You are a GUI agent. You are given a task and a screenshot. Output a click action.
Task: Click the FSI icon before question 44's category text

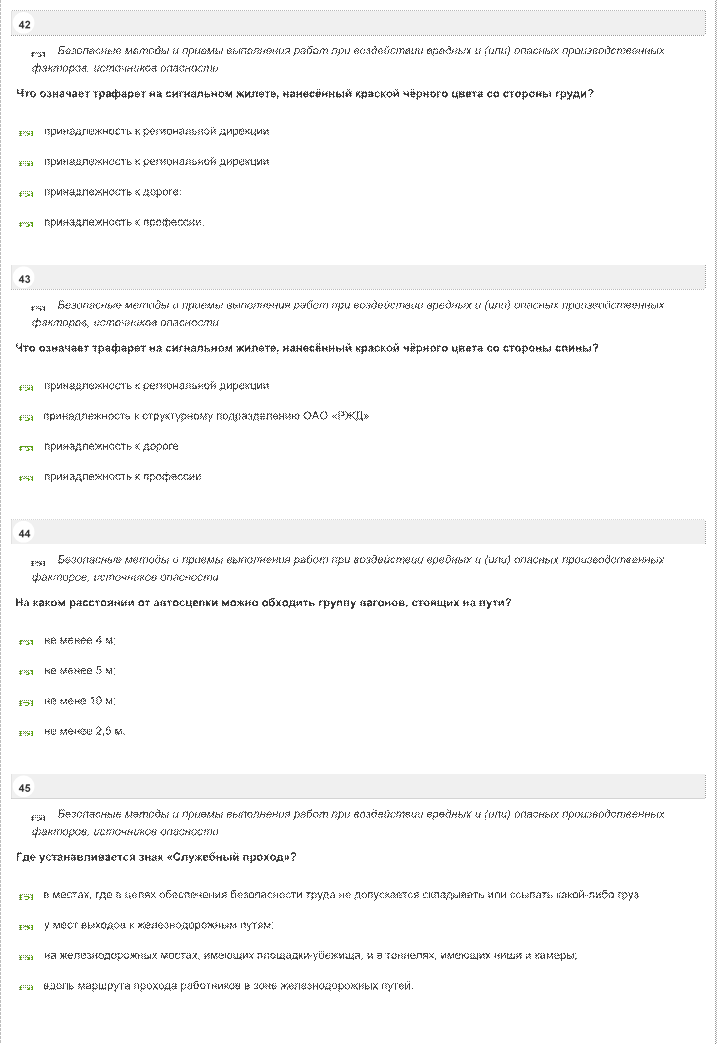click(x=39, y=563)
